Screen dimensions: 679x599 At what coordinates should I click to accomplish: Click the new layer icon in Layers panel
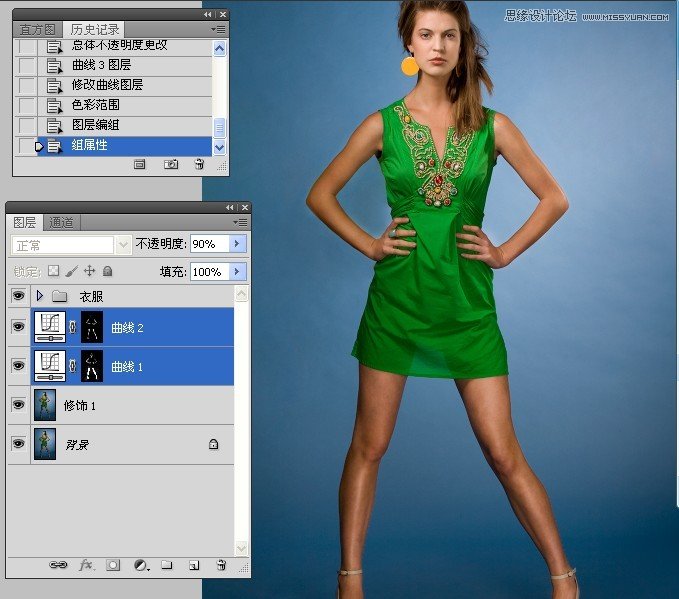[x=194, y=565]
